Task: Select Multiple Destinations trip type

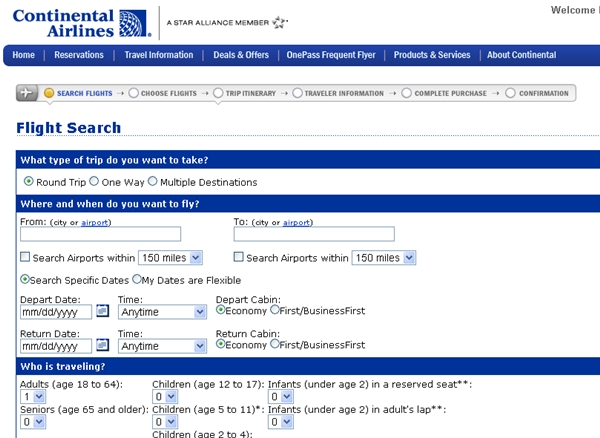Action: pyautogui.click(x=153, y=181)
